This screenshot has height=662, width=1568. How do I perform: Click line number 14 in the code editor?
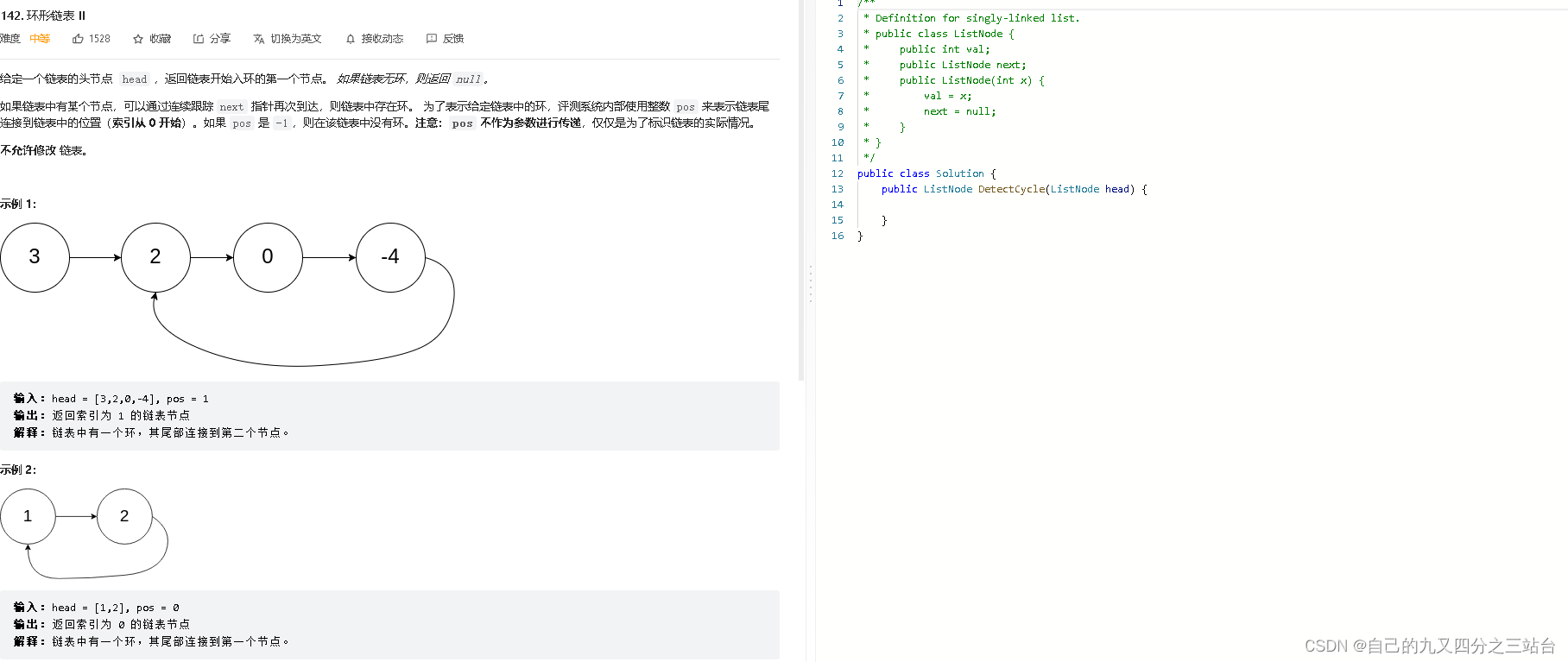coord(838,205)
